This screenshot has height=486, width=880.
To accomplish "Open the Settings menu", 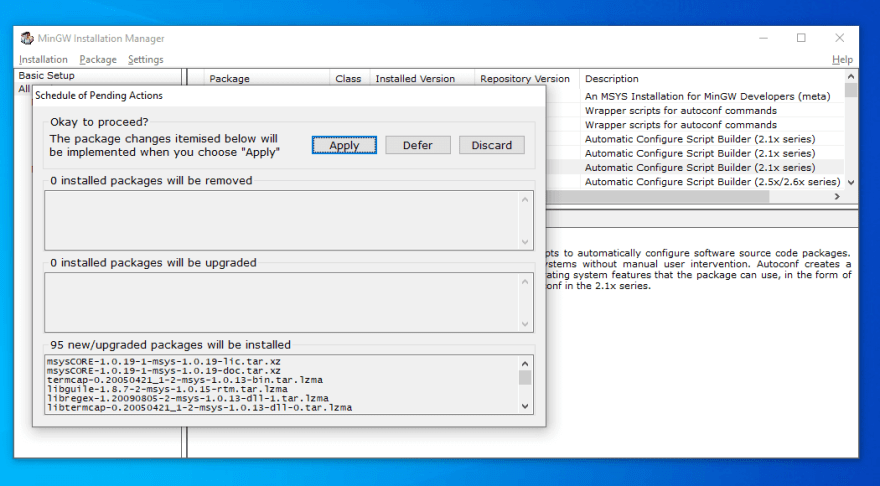I will (145, 59).
